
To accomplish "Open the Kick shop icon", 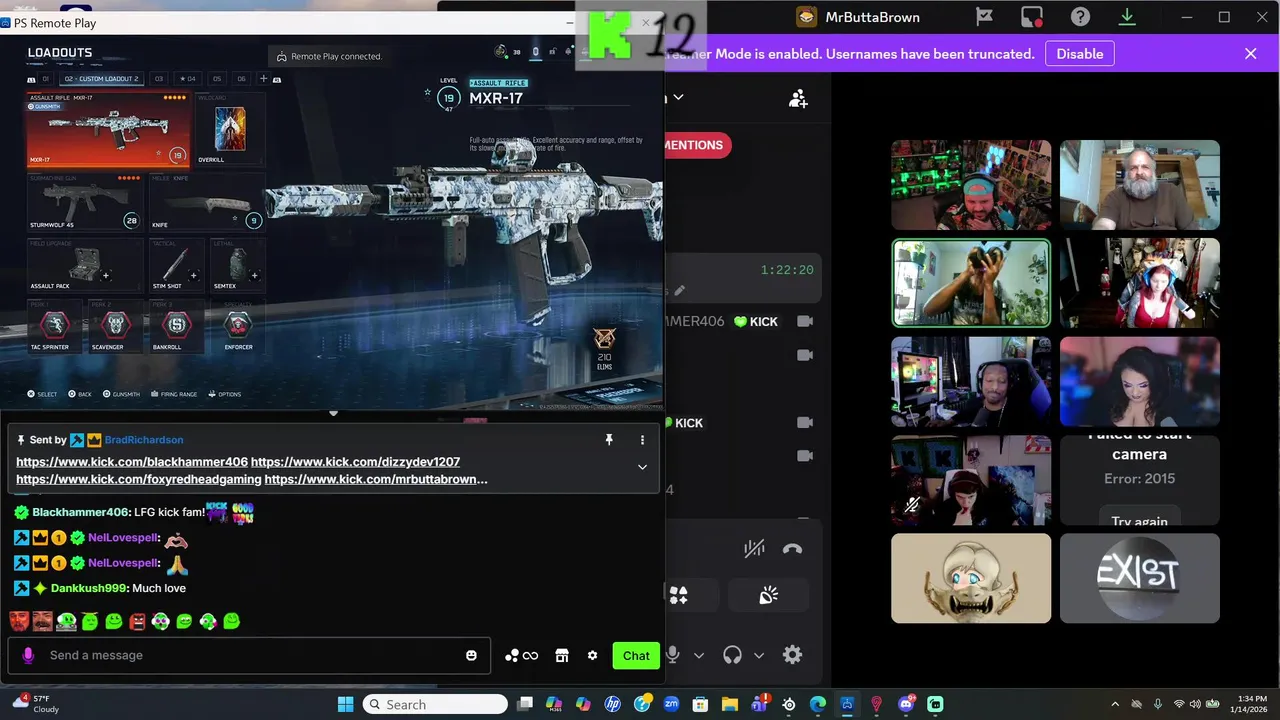I will pyautogui.click(x=562, y=656).
